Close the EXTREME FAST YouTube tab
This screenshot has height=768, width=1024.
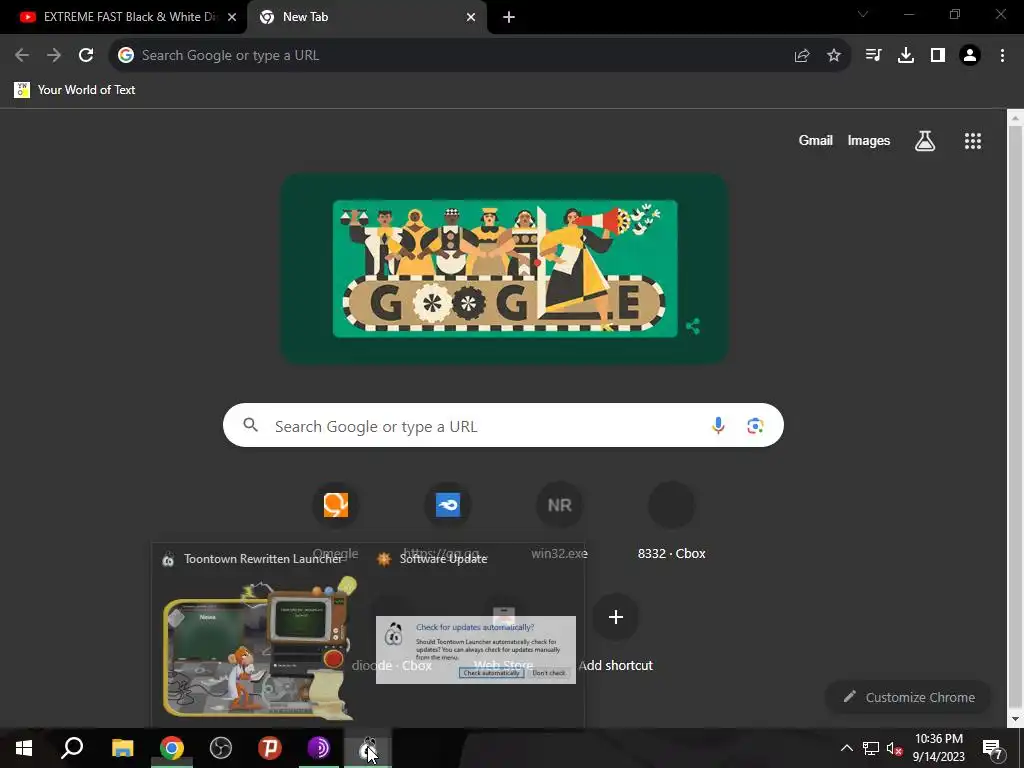pos(232,17)
